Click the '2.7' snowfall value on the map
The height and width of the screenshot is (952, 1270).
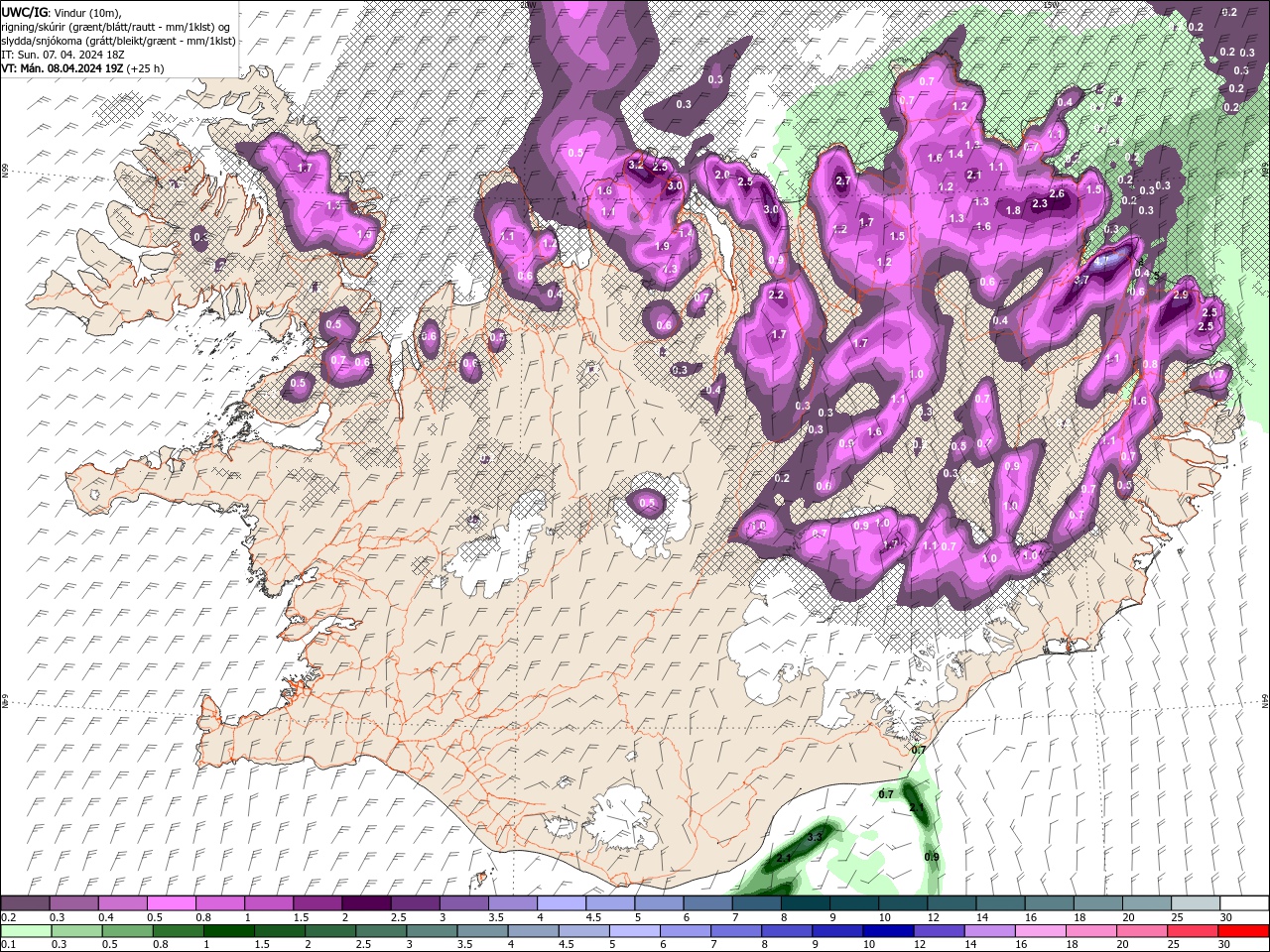[x=843, y=181]
